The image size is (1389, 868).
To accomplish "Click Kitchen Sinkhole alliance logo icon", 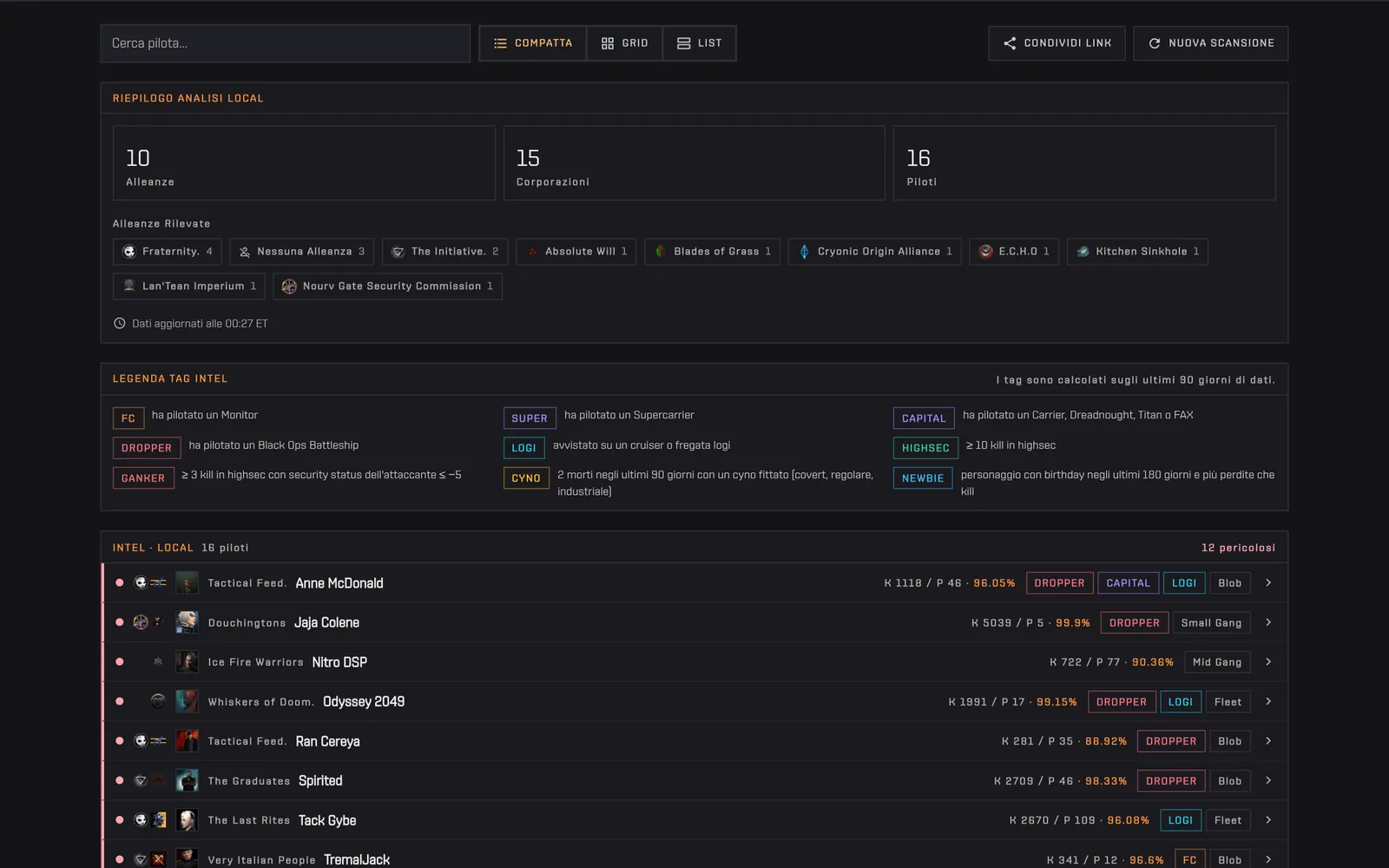I will tap(1083, 252).
